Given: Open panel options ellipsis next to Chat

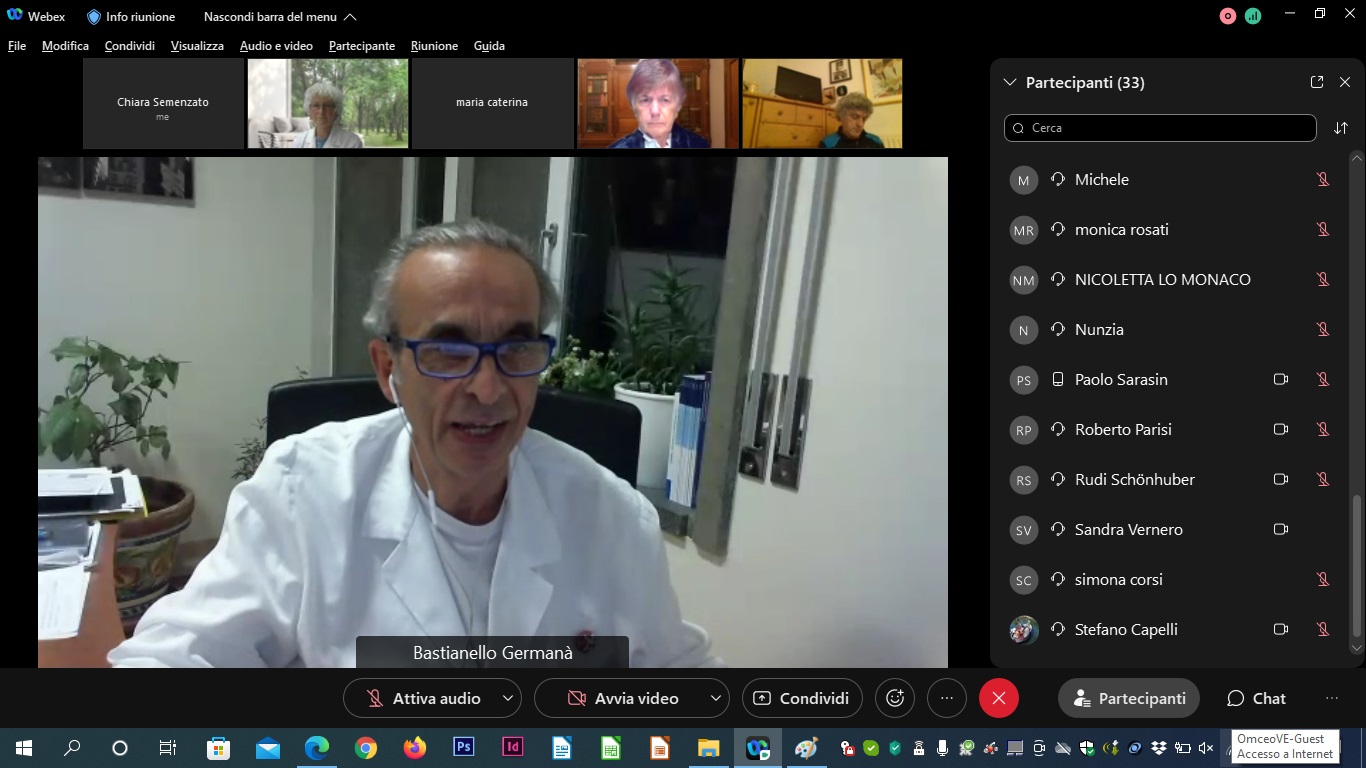Looking at the screenshot, I should coord(1332,698).
